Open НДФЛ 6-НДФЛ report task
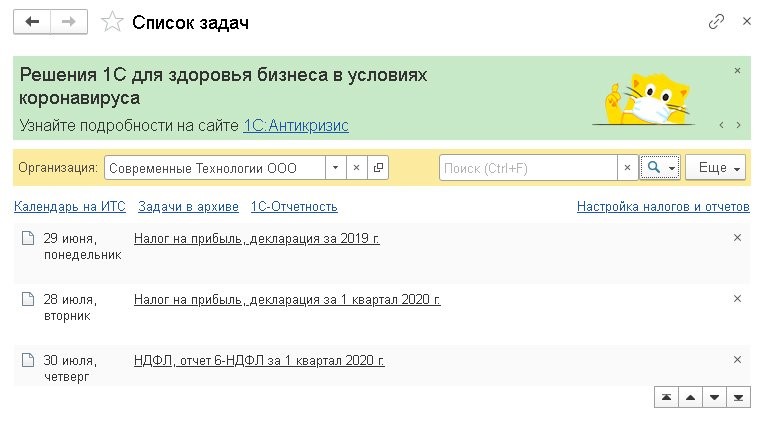 pos(259,360)
